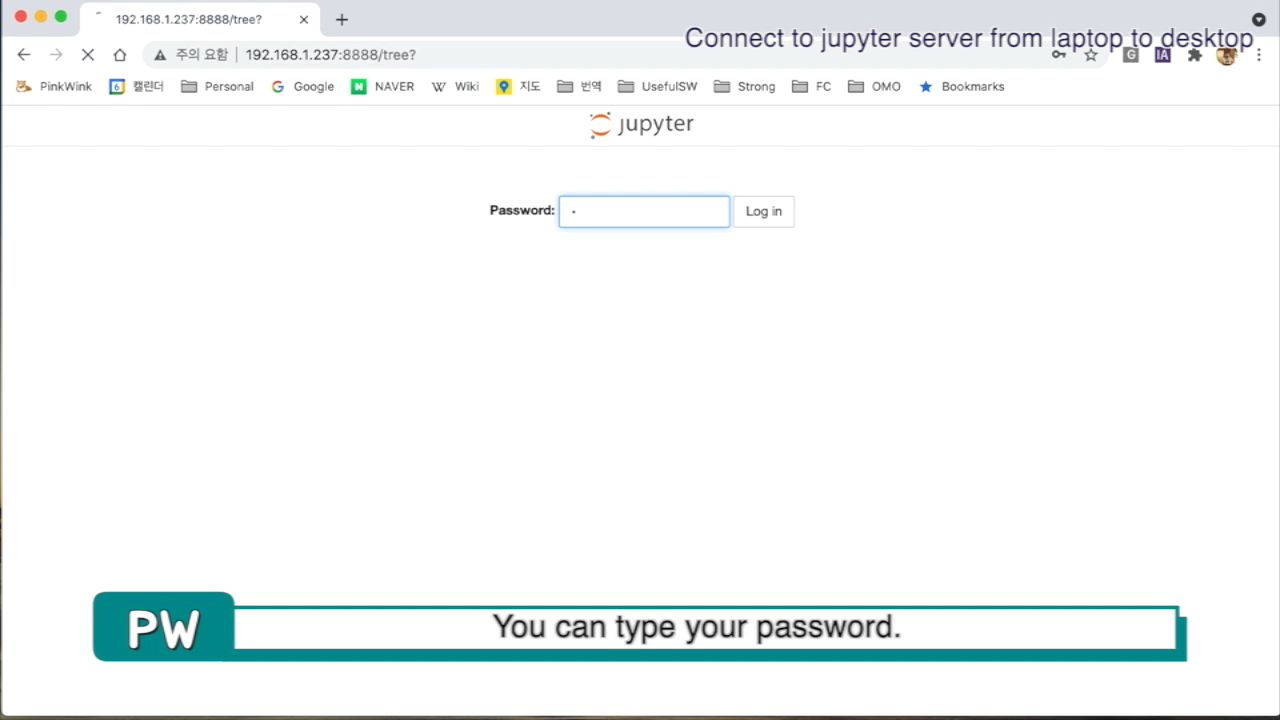Open the Wiki bookmark
The image size is (1280, 720).
pos(455,87)
